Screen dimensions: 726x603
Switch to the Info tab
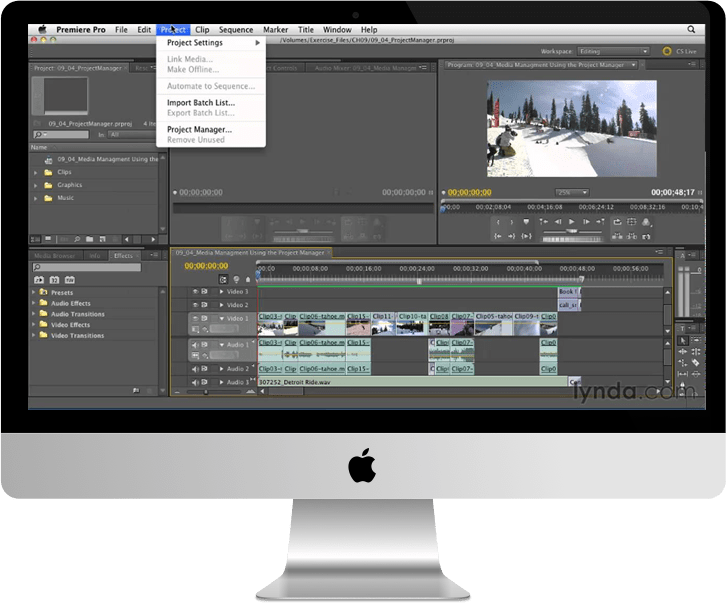coord(95,256)
